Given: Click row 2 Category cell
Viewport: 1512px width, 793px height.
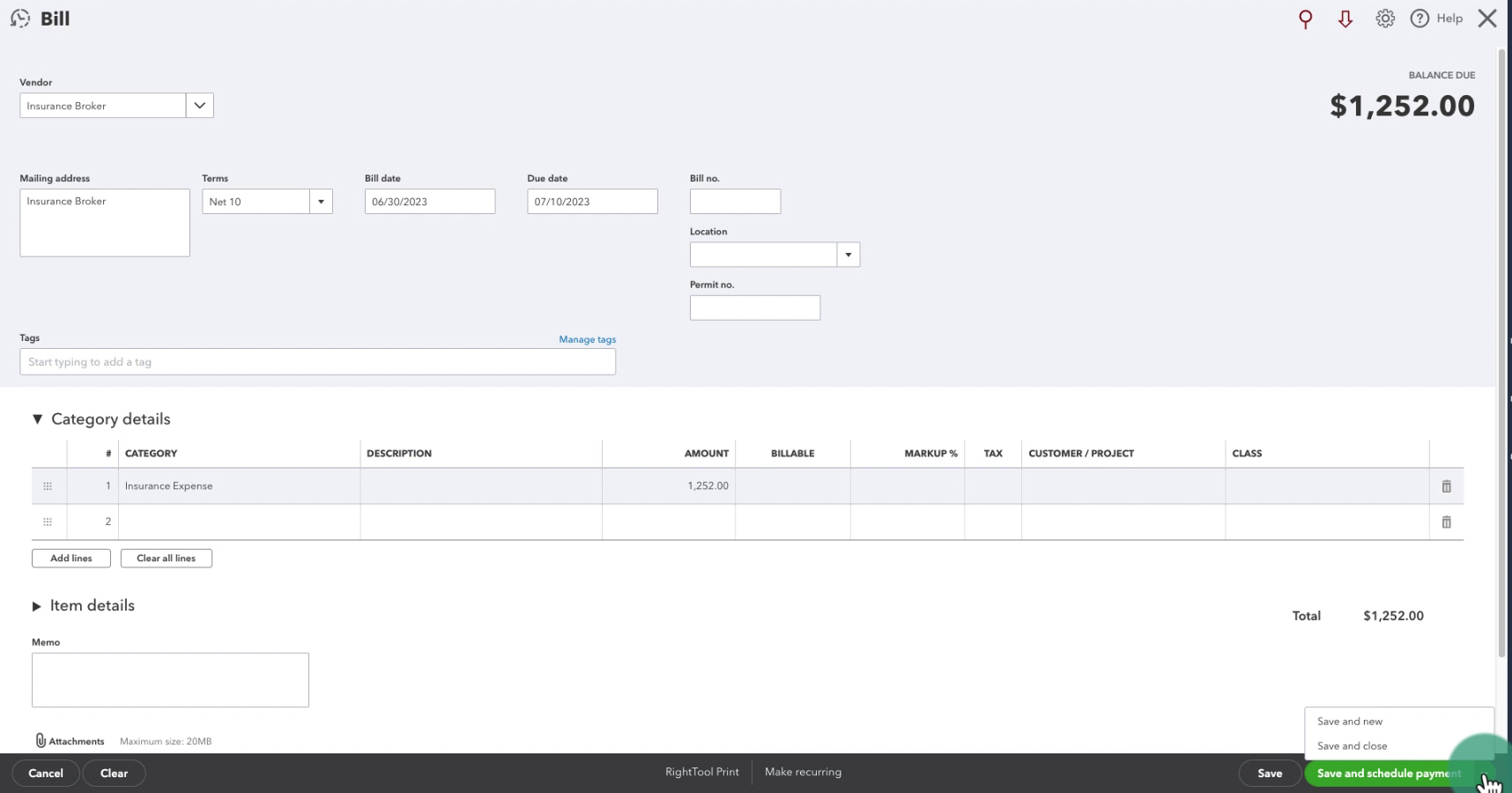Looking at the screenshot, I should tap(239, 522).
